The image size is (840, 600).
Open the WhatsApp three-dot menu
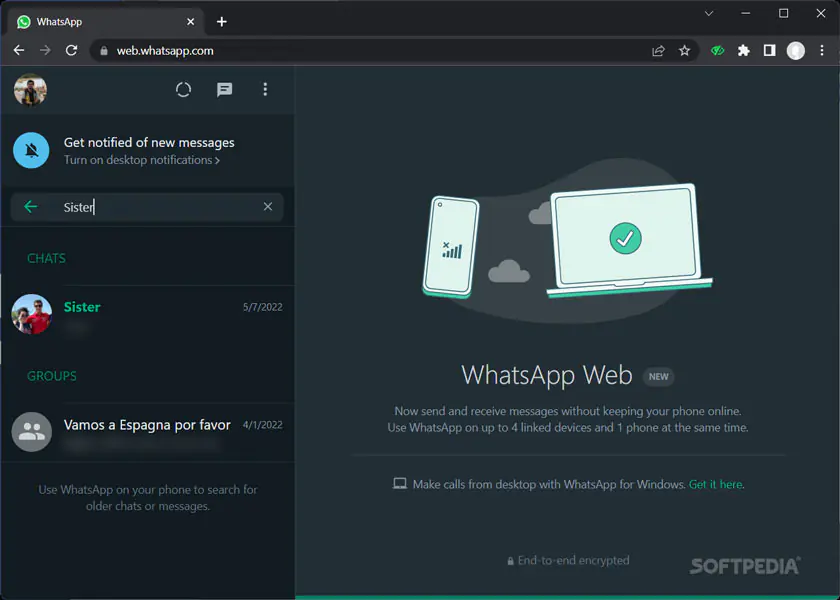[265, 89]
